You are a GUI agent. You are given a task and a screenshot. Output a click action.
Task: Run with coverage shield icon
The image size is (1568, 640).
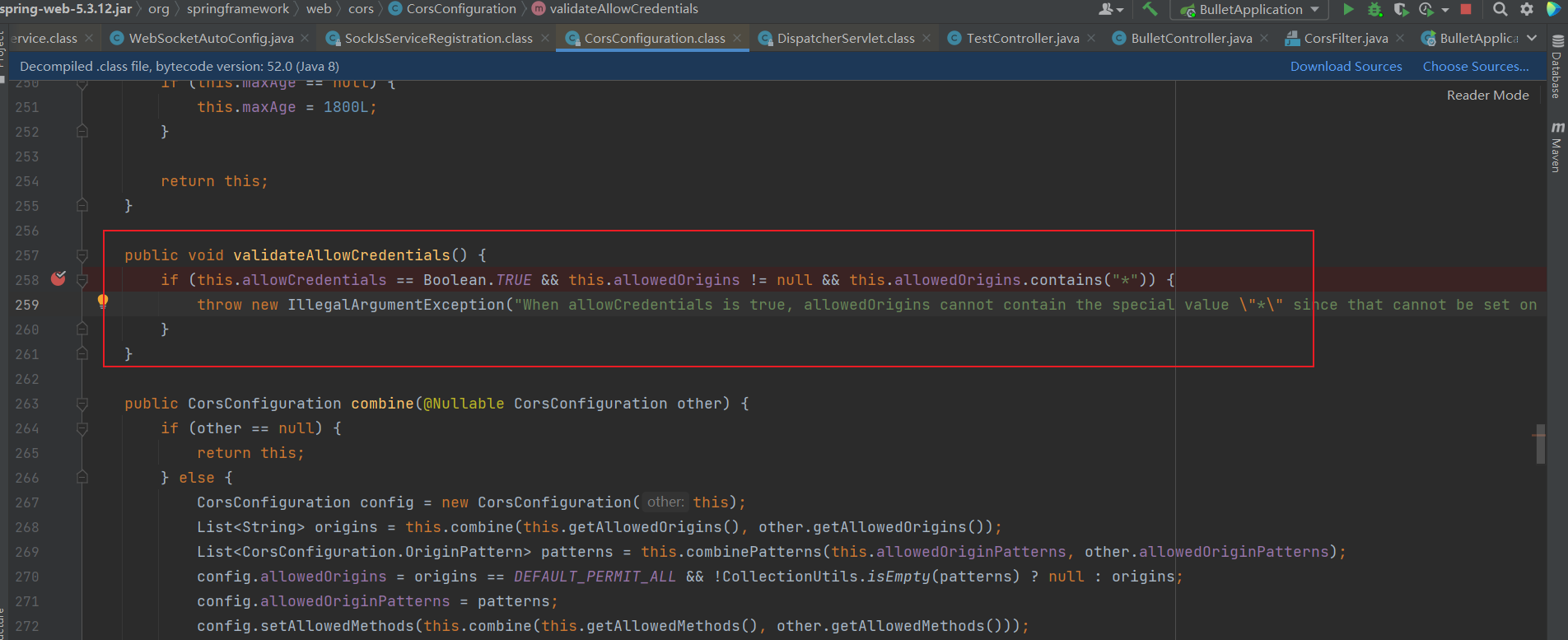[1401, 9]
